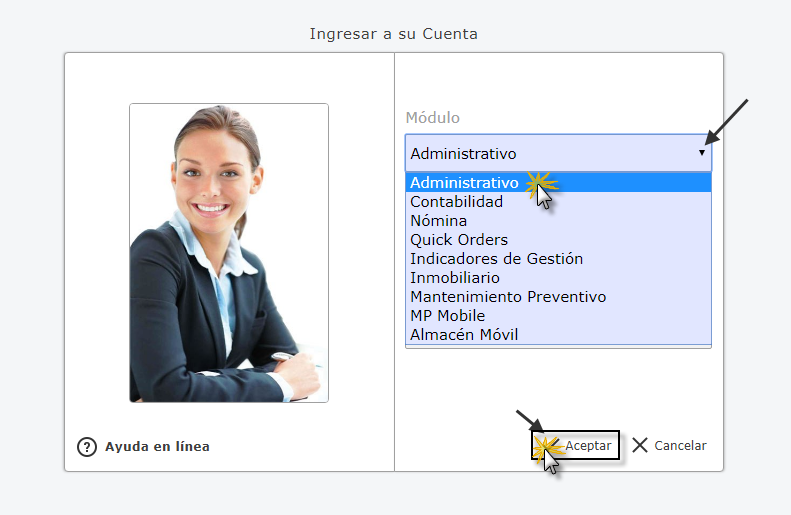791x515 pixels.
Task: Click the Ingresar a su Cuenta heading
Action: pos(393,34)
